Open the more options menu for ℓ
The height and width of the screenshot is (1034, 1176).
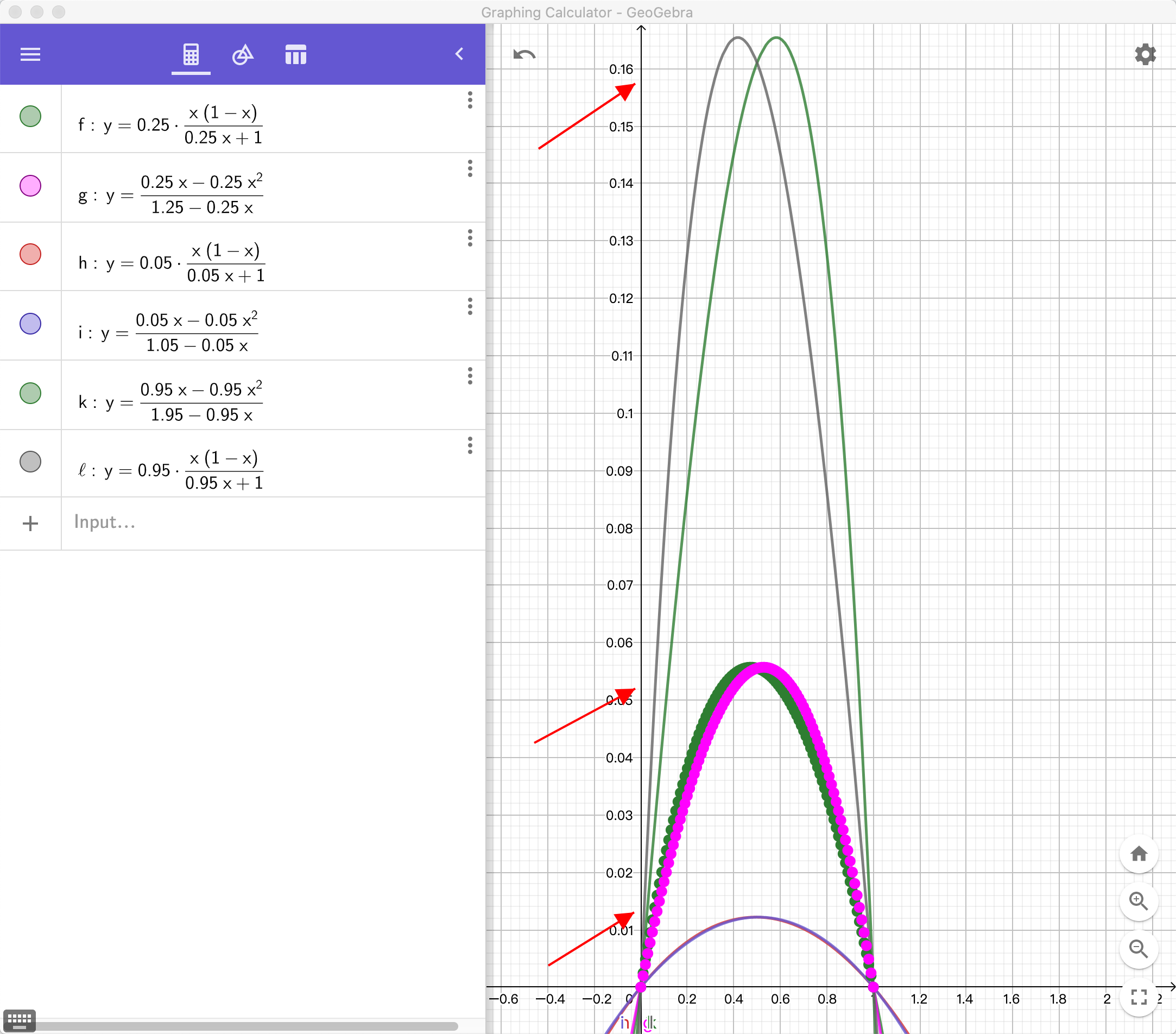[470, 445]
